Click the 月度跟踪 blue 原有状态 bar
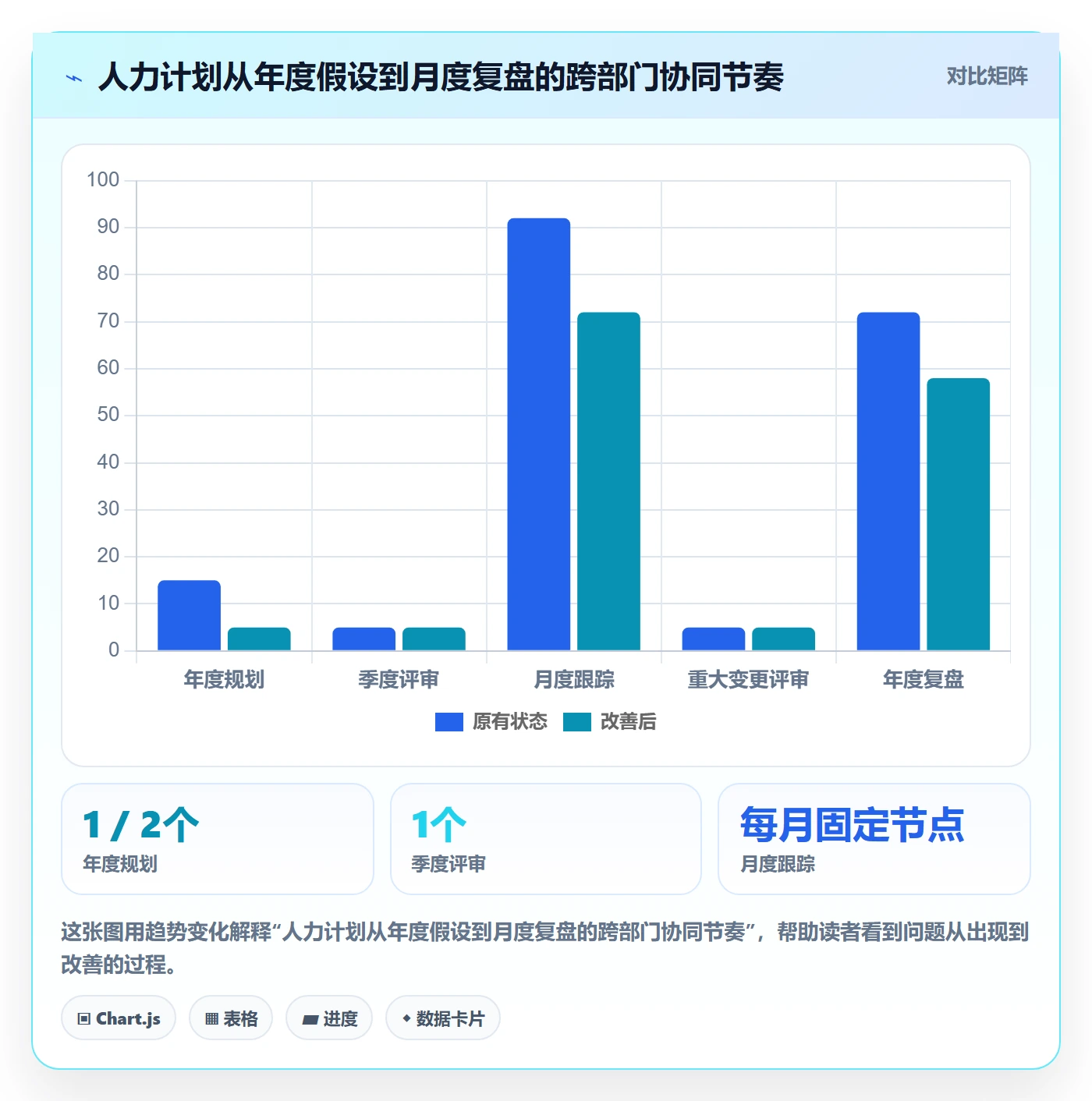The height and width of the screenshot is (1101, 1092). point(539,434)
